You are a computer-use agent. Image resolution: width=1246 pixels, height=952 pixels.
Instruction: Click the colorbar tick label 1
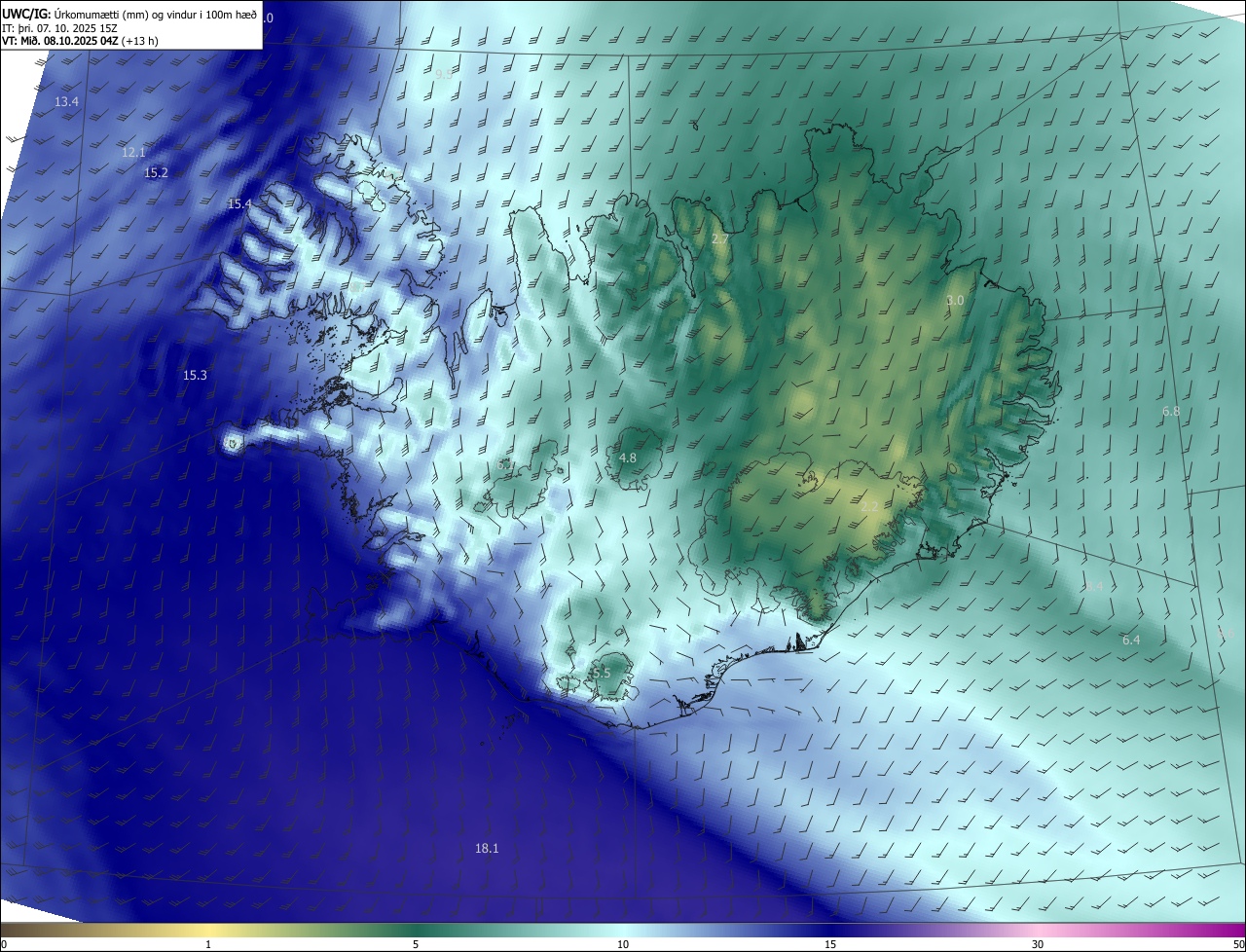pos(208,944)
